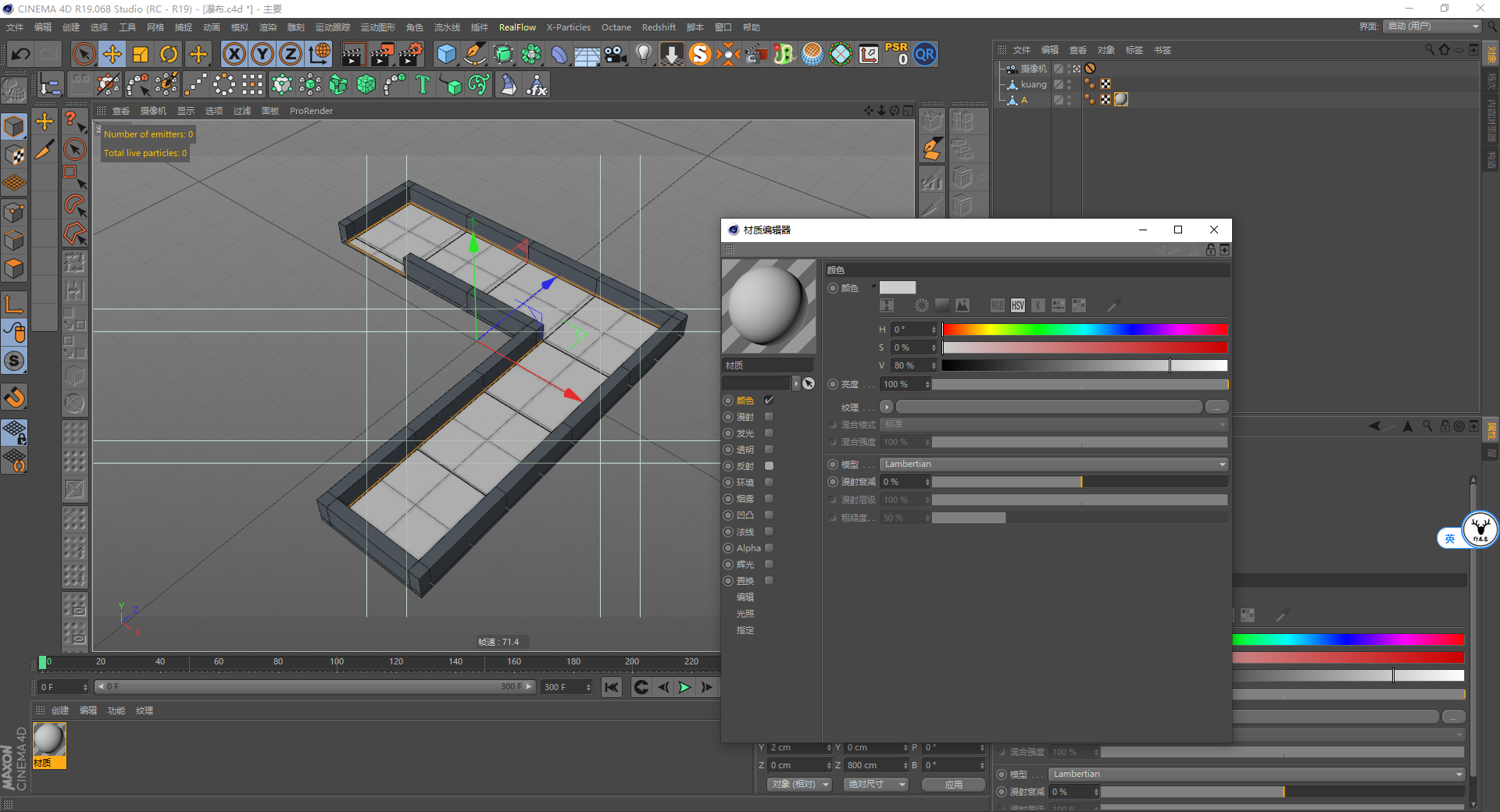The width and height of the screenshot is (1500, 812).
Task: Open the Lambertian model dropdown
Action: (x=1053, y=465)
